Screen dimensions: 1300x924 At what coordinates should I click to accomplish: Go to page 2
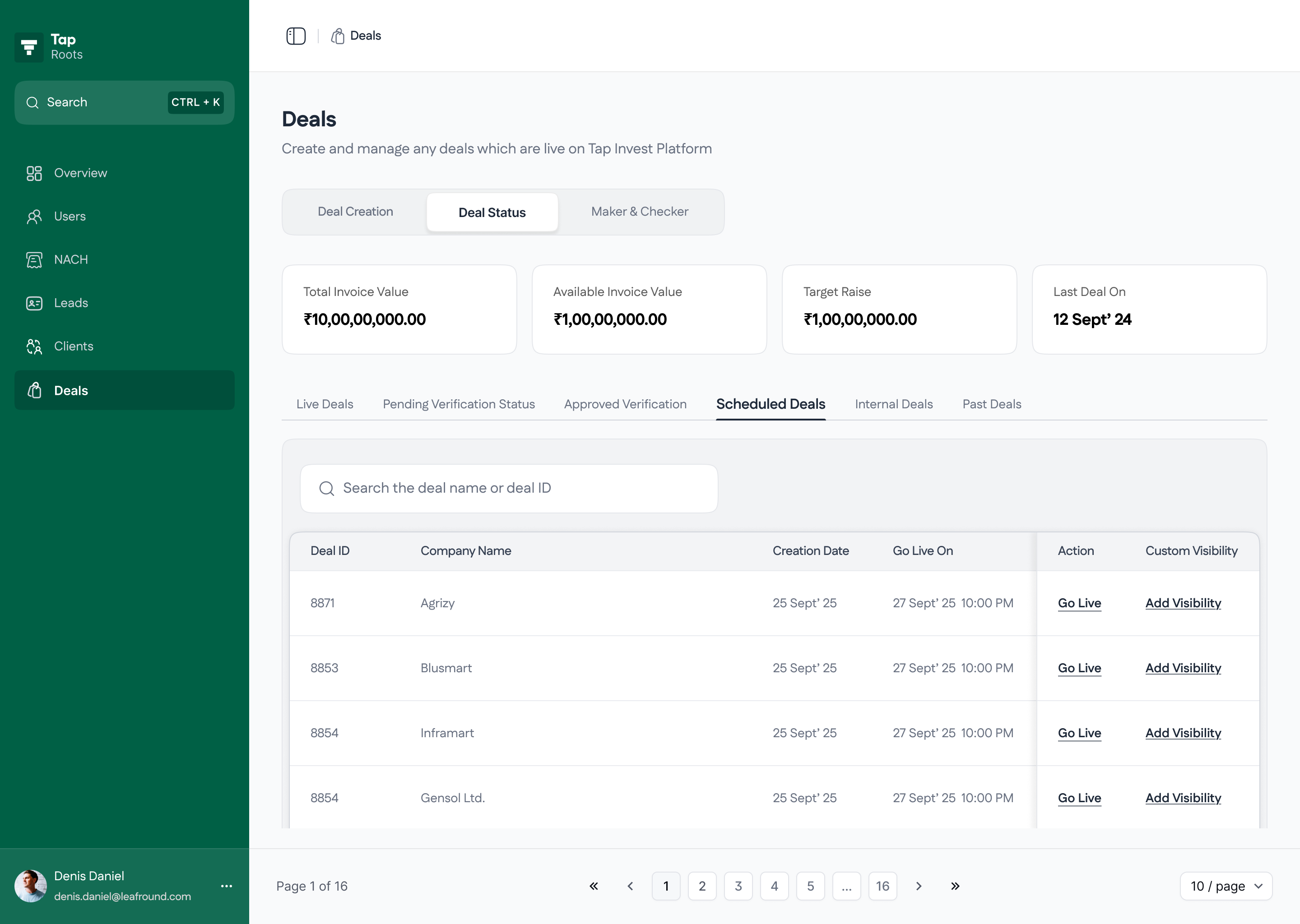[702, 886]
